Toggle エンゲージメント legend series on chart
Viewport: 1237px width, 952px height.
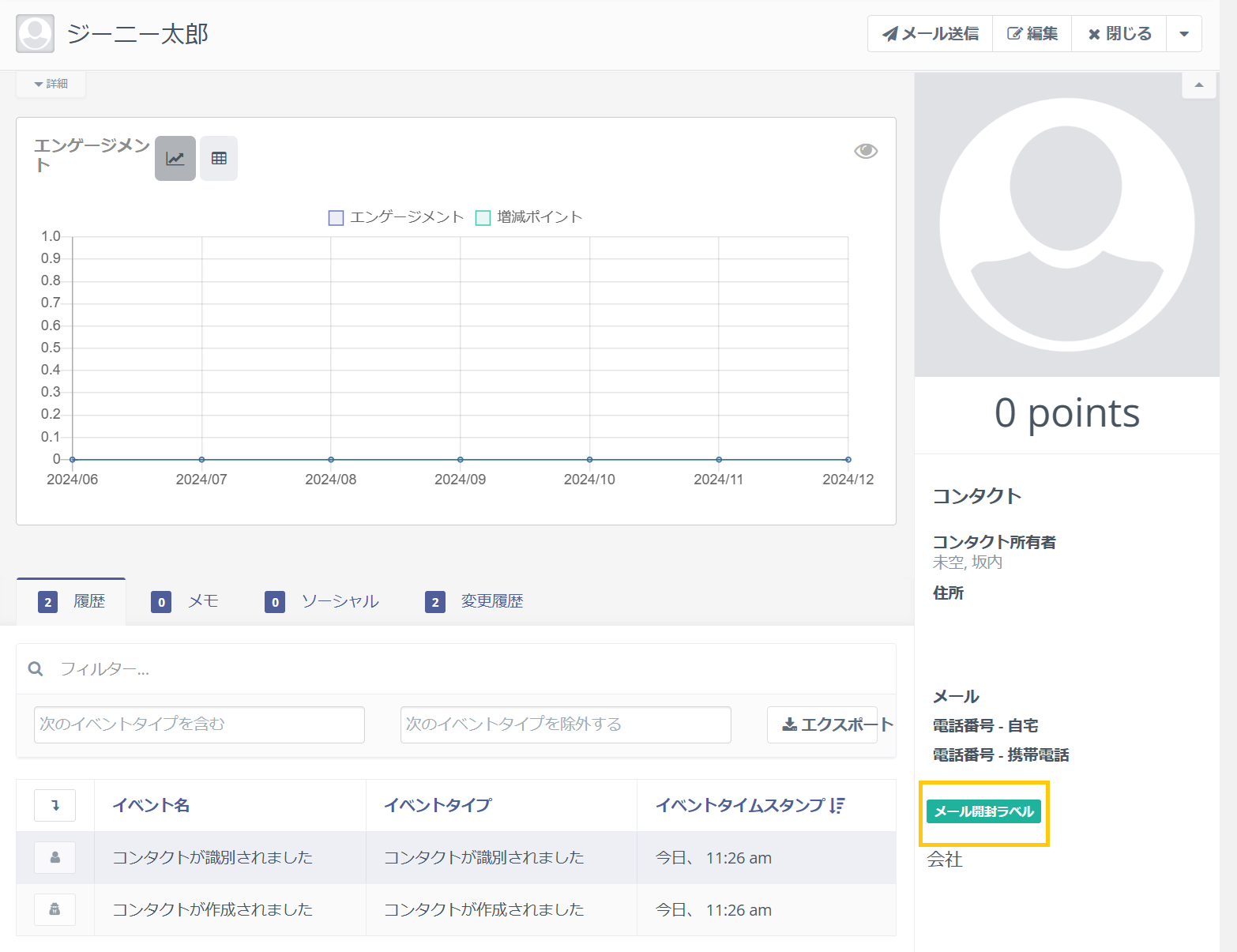[396, 217]
